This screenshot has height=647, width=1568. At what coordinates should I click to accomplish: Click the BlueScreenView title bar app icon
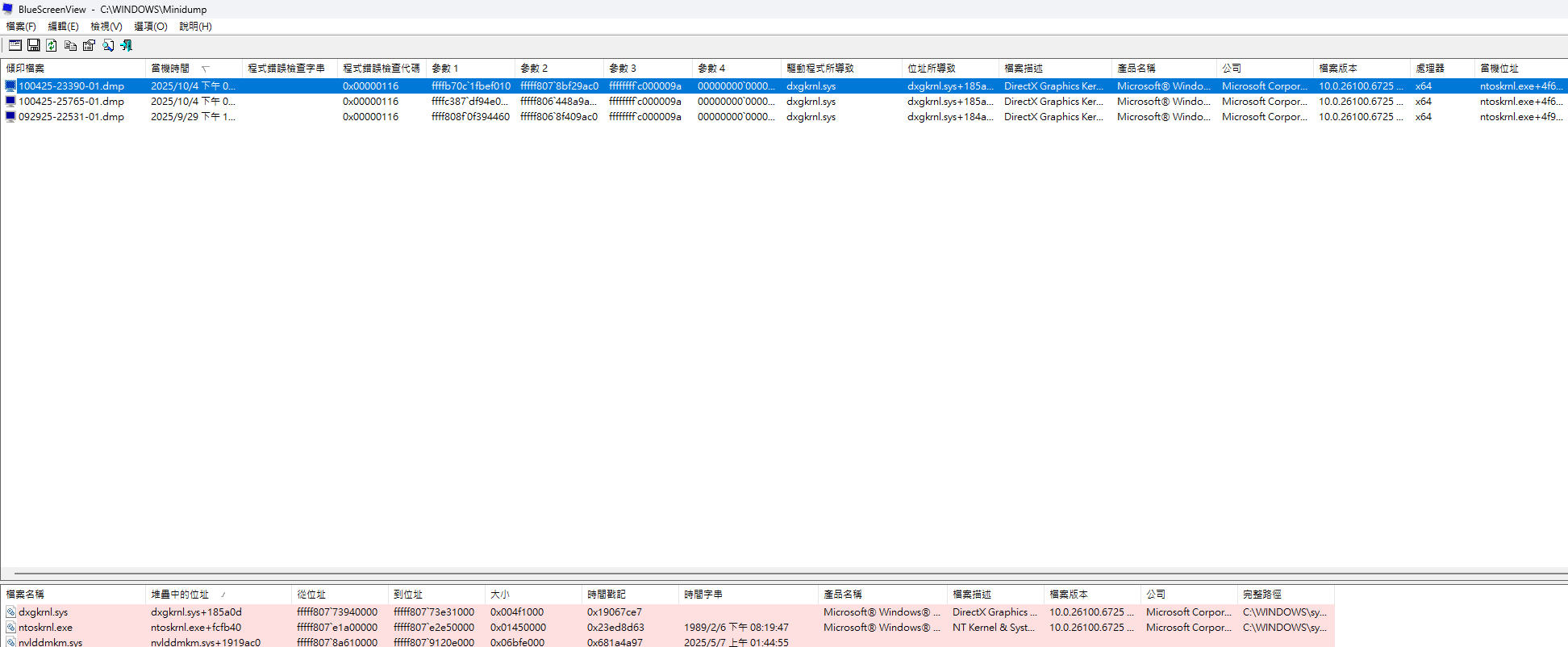[x=8, y=9]
